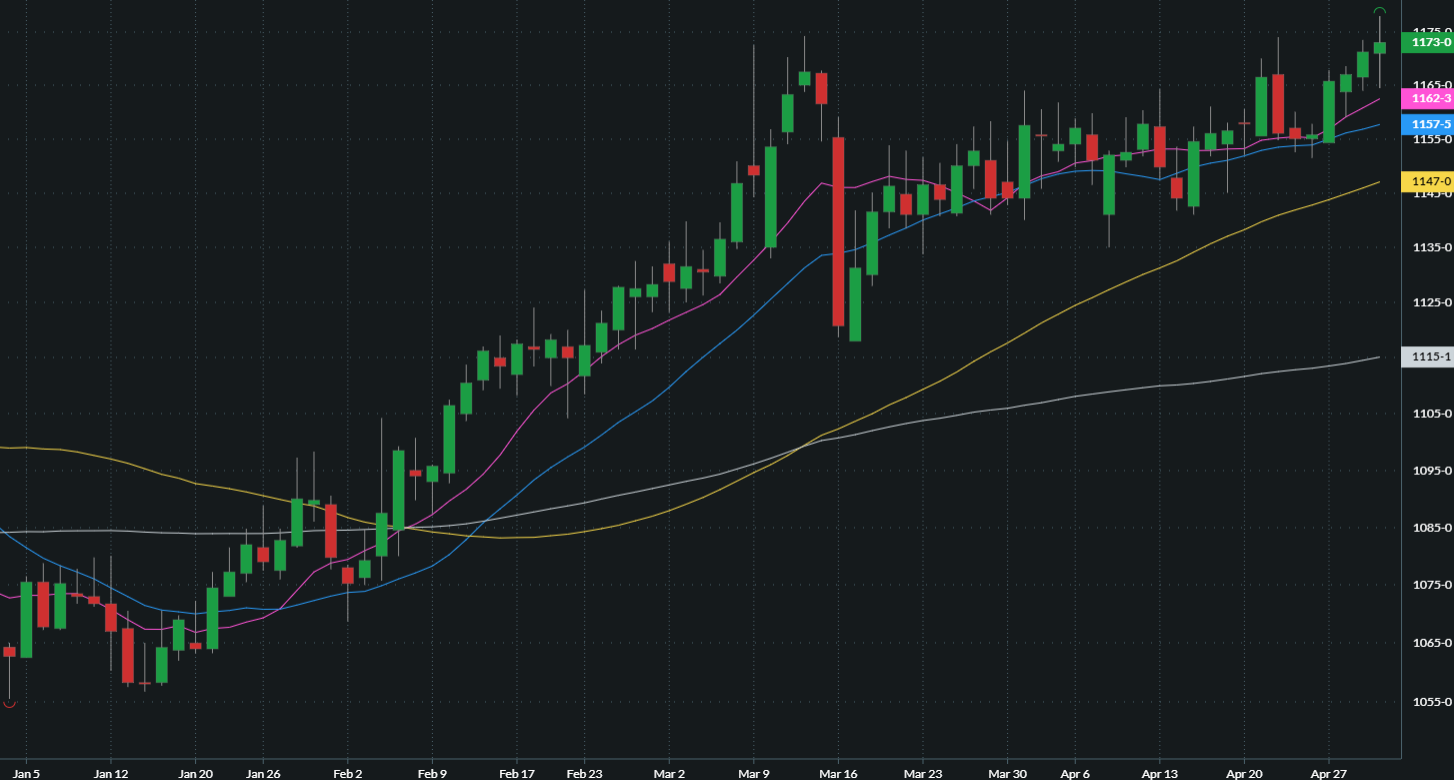
Task: Click the Mar 30 date label
Action: click(1007, 772)
